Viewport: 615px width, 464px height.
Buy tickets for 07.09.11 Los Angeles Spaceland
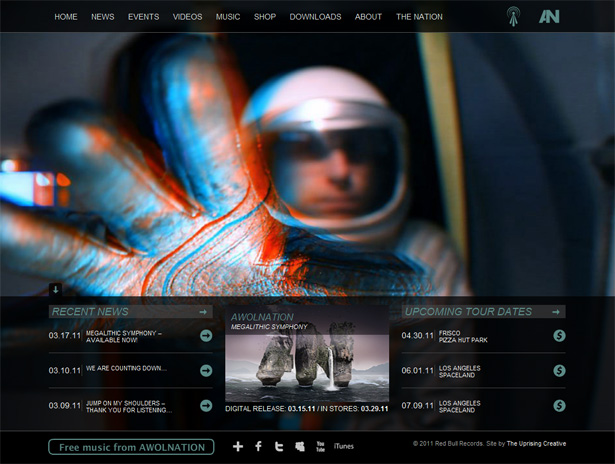pyautogui.click(x=559, y=406)
